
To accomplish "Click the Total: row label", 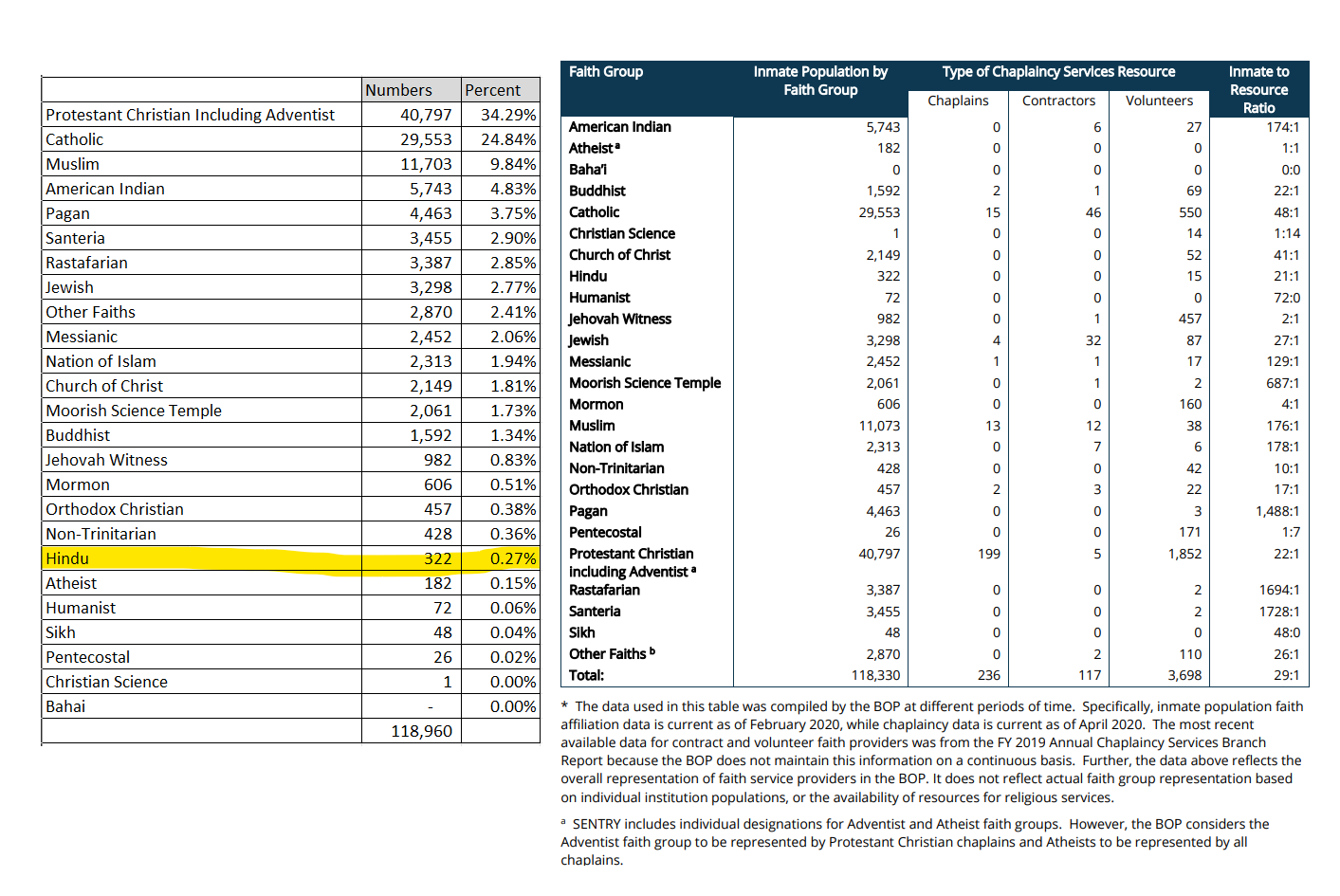I will point(586,675).
